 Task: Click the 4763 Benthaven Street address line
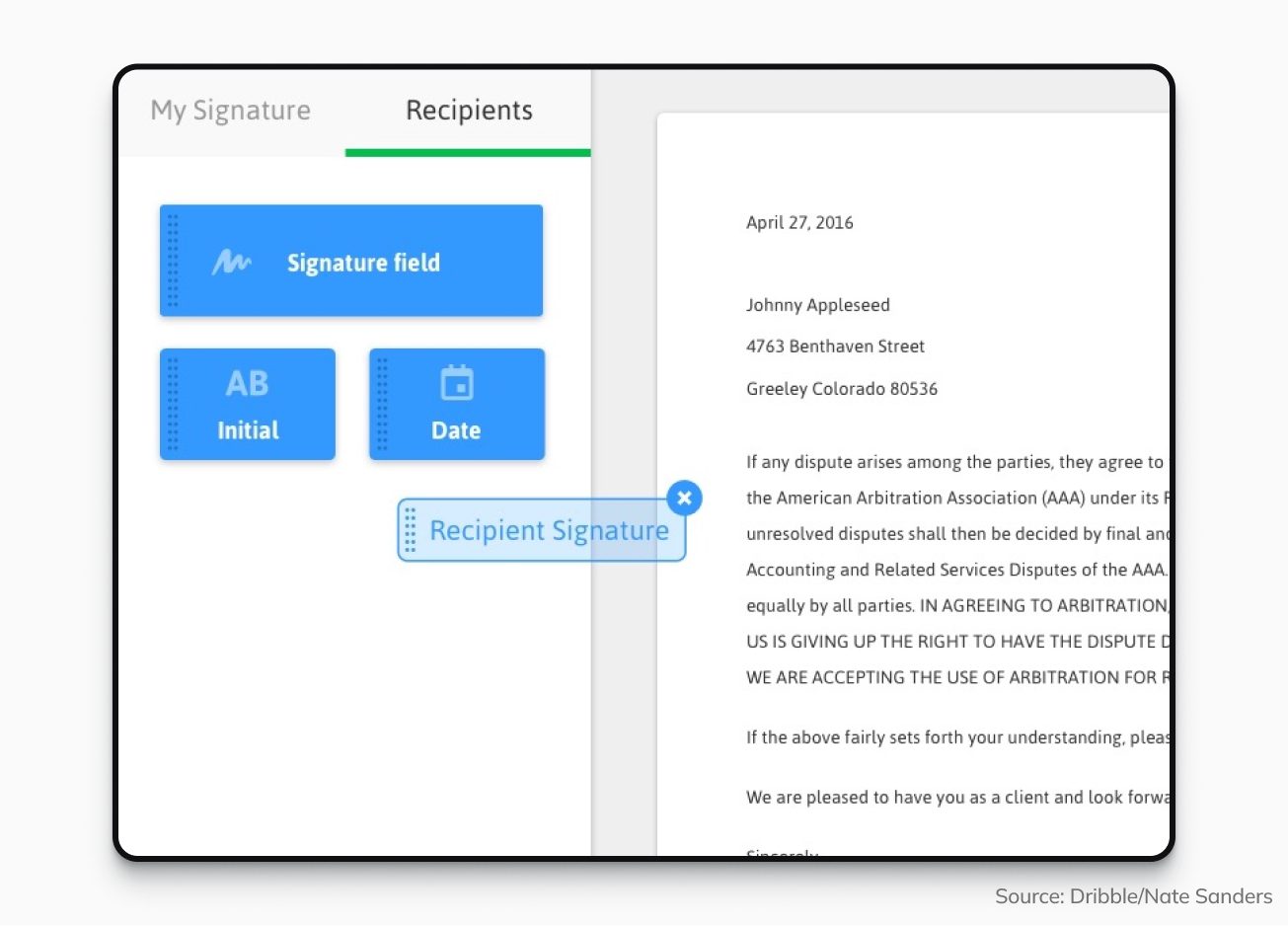[835, 347]
